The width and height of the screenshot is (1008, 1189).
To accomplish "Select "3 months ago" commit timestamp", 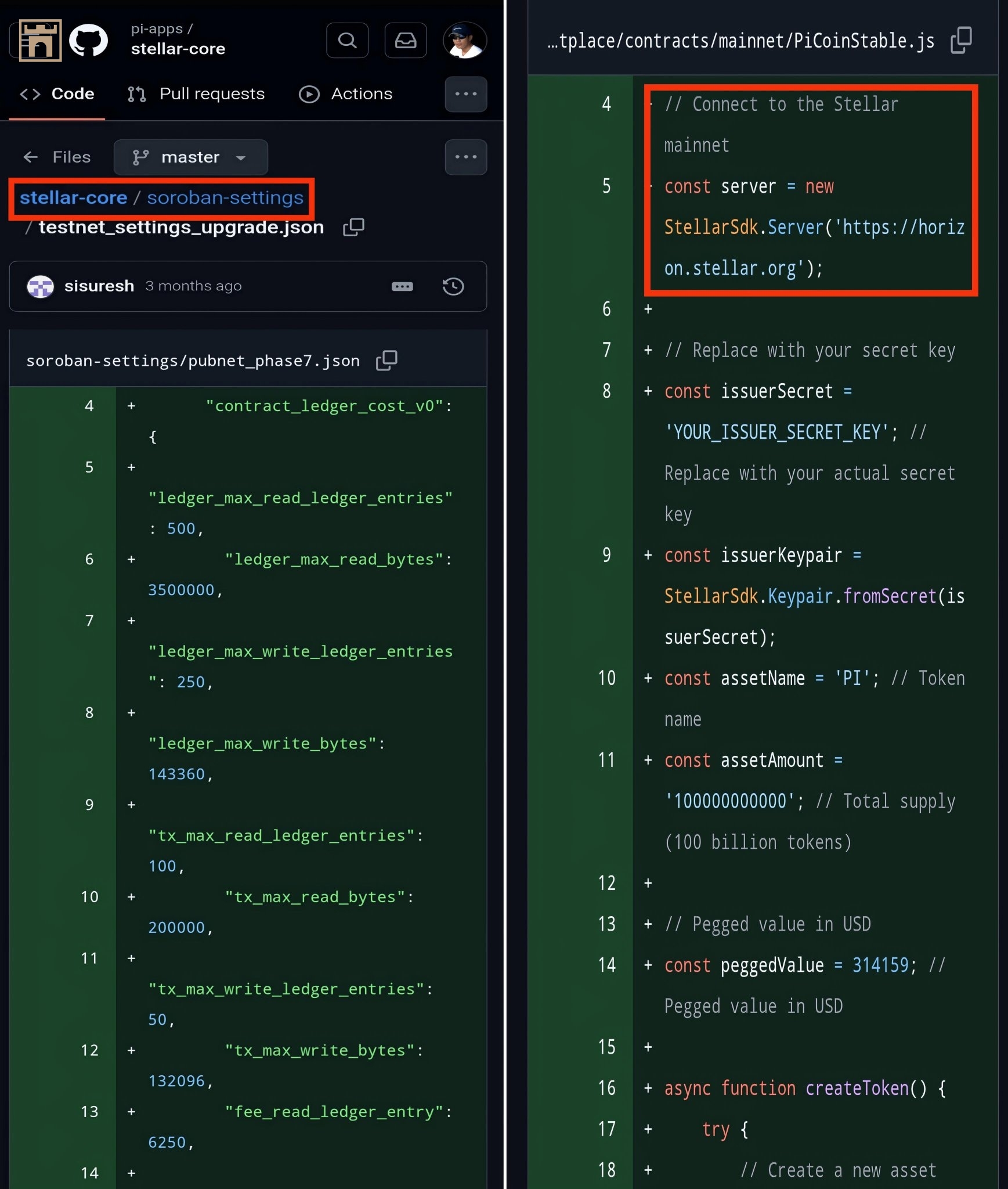I will pos(193,286).
